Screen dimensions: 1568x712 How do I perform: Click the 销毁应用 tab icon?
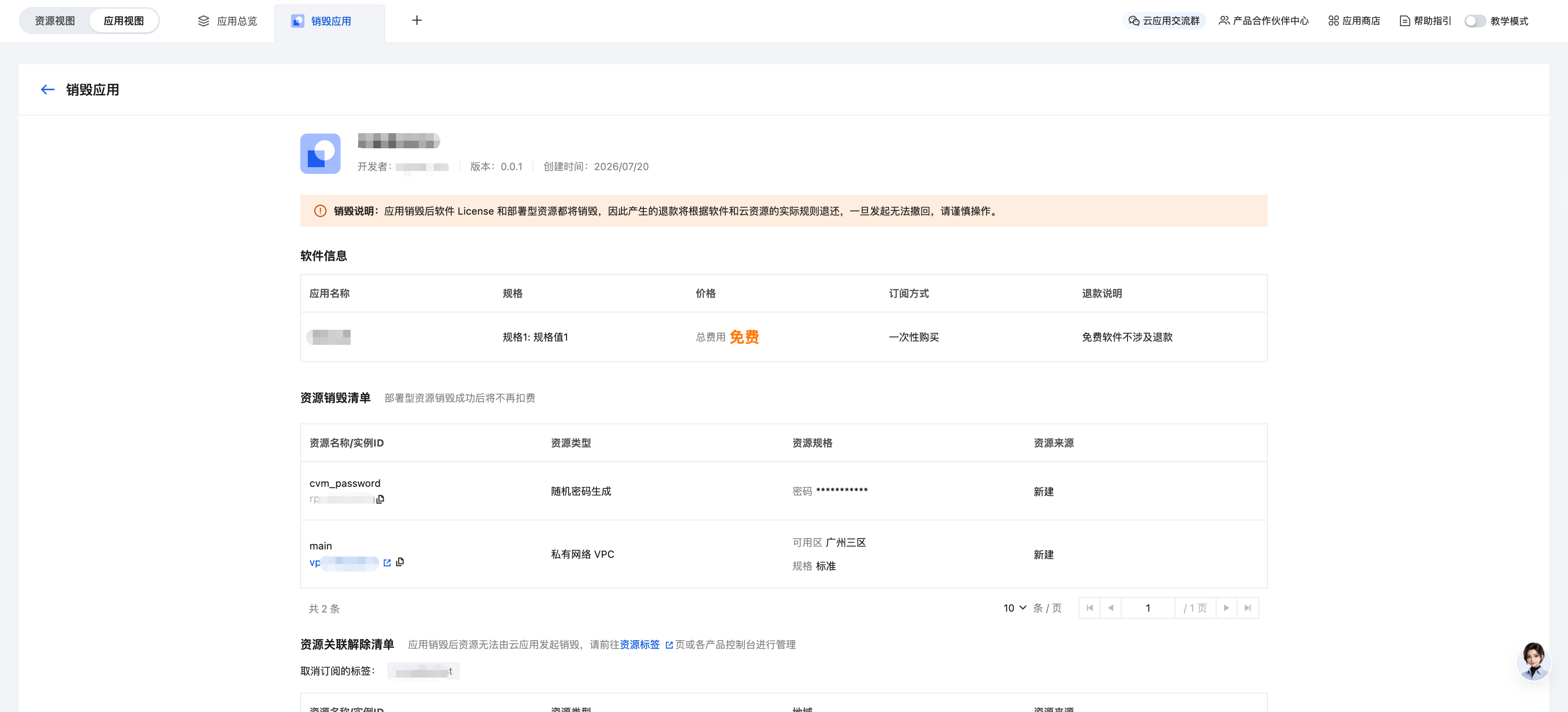[x=298, y=21]
